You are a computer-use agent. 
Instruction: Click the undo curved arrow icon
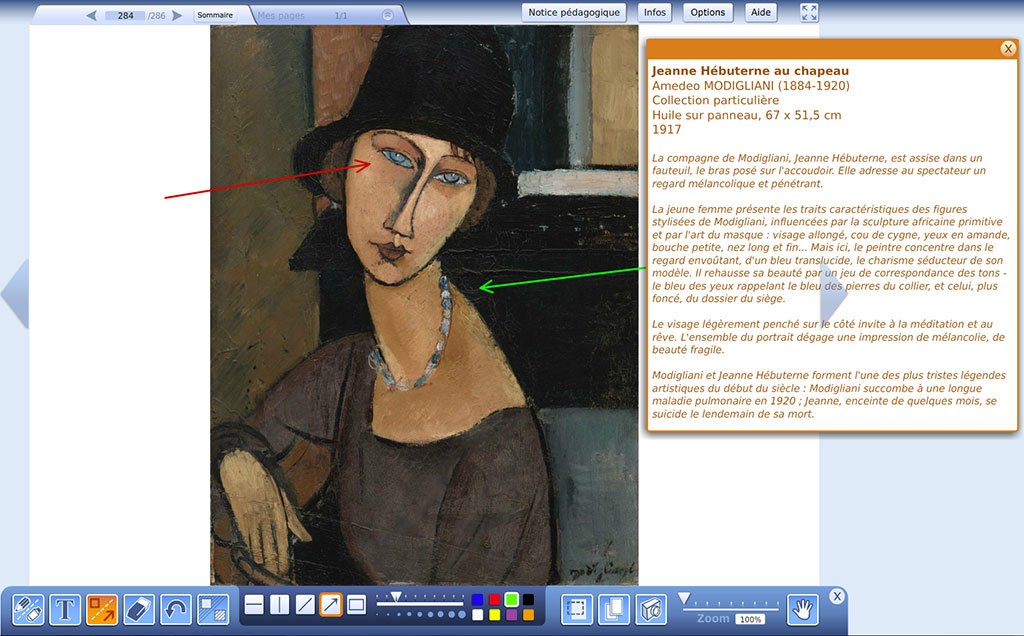[x=176, y=608]
